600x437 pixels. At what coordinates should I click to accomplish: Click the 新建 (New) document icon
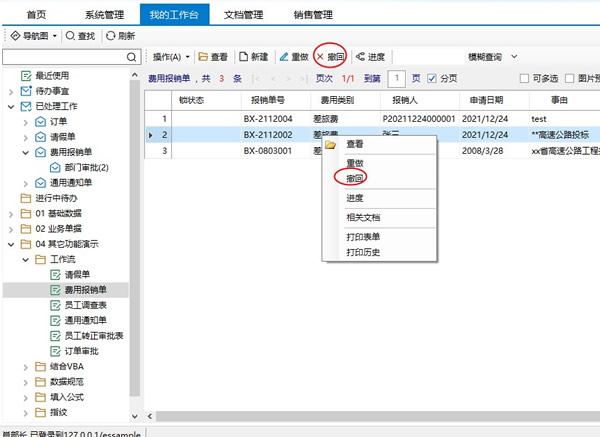243,57
